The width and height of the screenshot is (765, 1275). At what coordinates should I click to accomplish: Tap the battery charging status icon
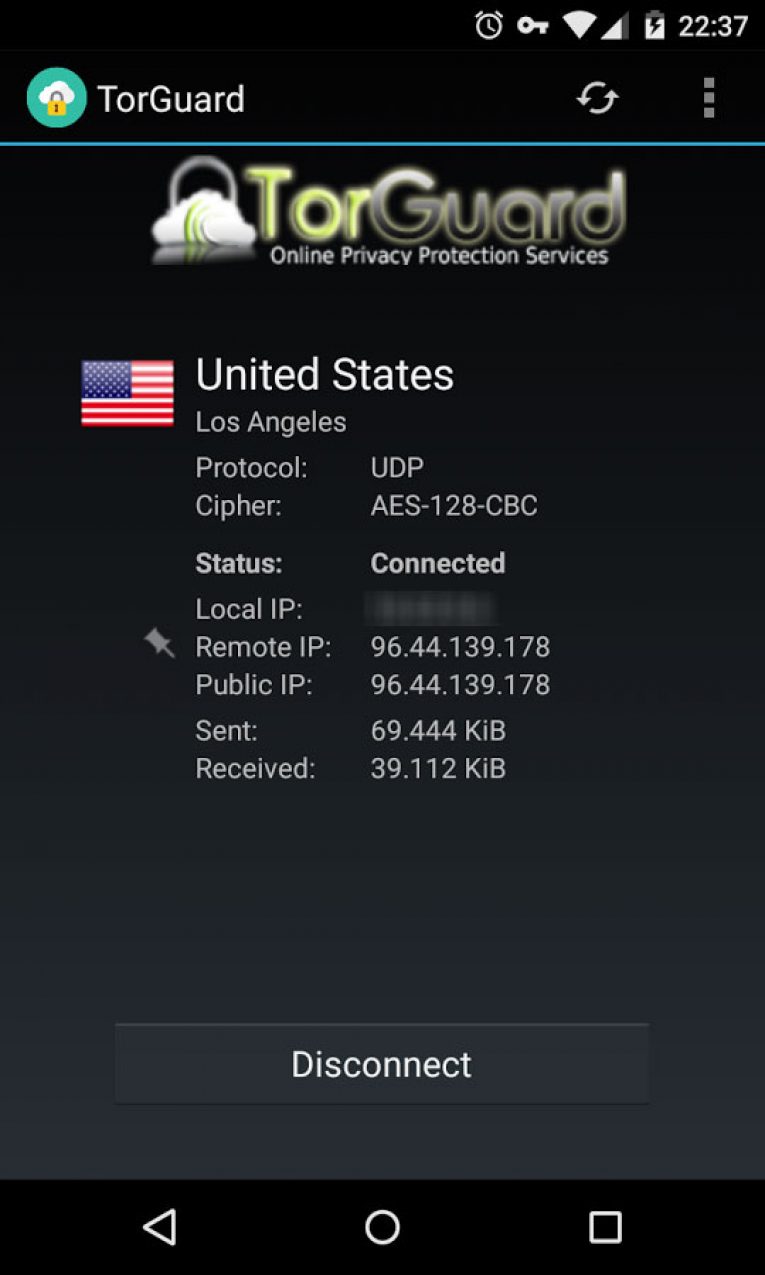click(x=654, y=25)
